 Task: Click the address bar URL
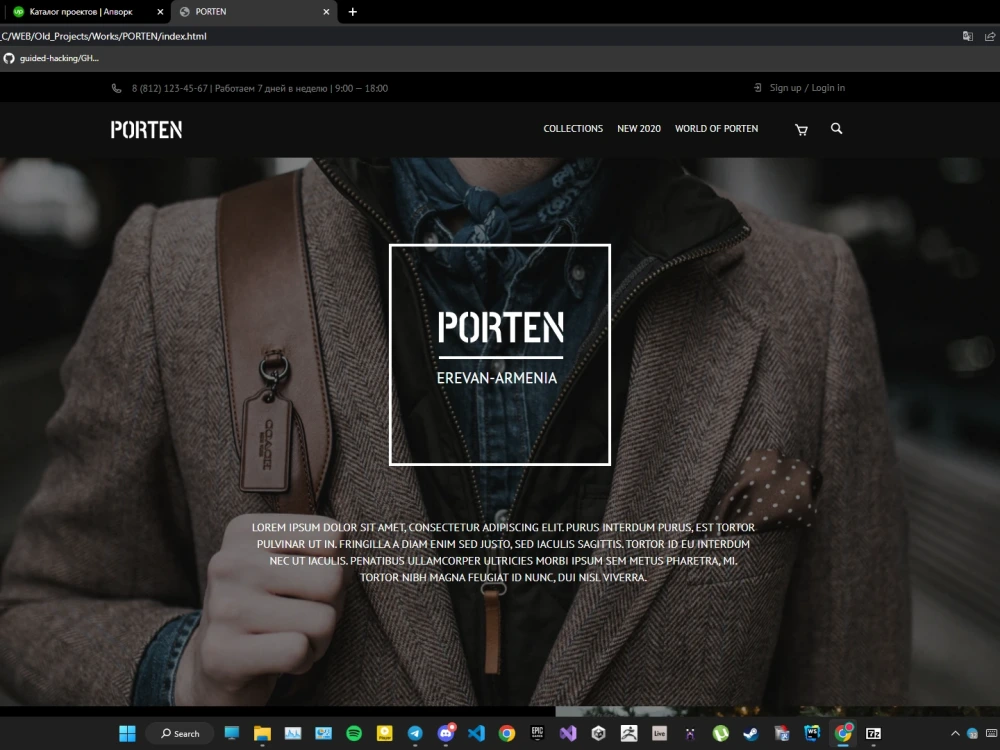(x=103, y=36)
